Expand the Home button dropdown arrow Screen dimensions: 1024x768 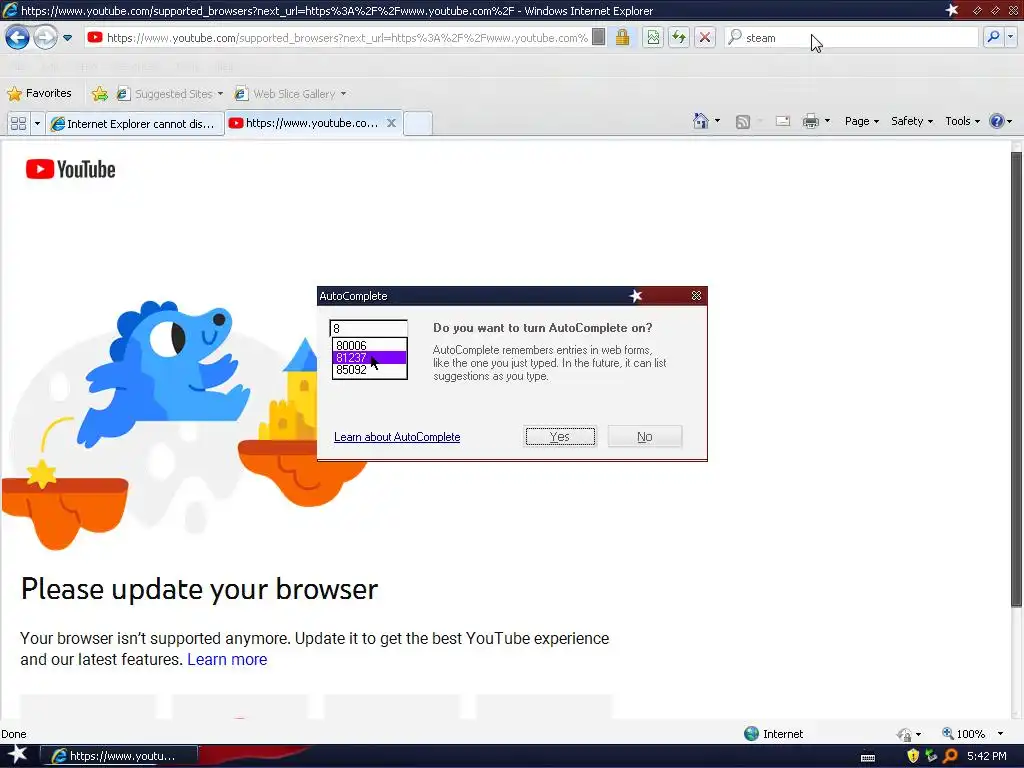(717, 121)
